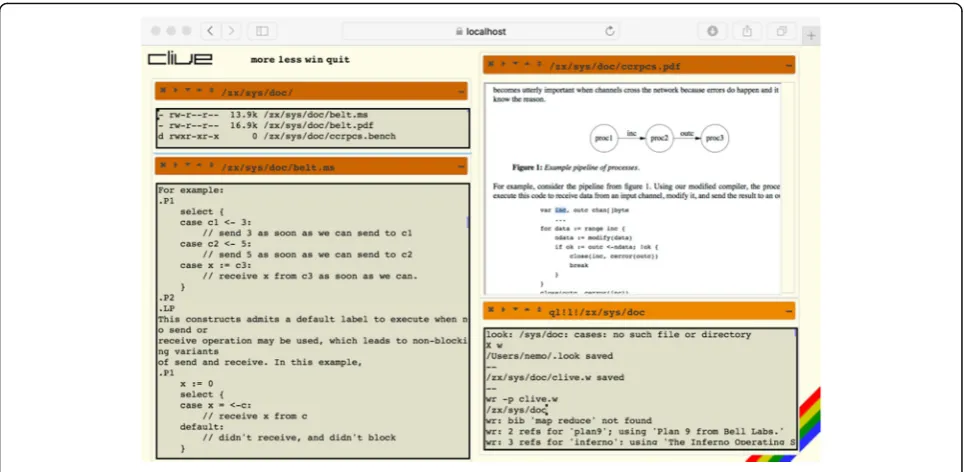Click right-pointing triangle on ql!l!/zx/sys/doc panel header

[504, 310]
